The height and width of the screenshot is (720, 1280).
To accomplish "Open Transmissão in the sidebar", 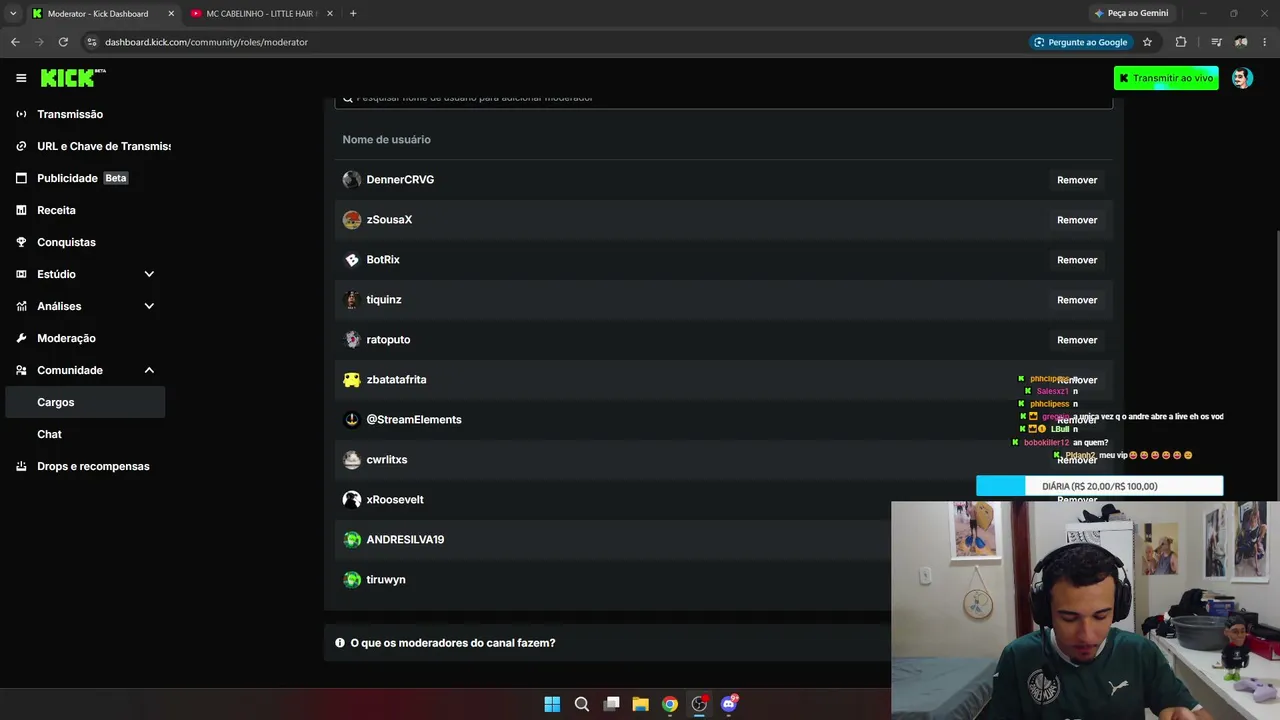I will pyautogui.click(x=70, y=114).
